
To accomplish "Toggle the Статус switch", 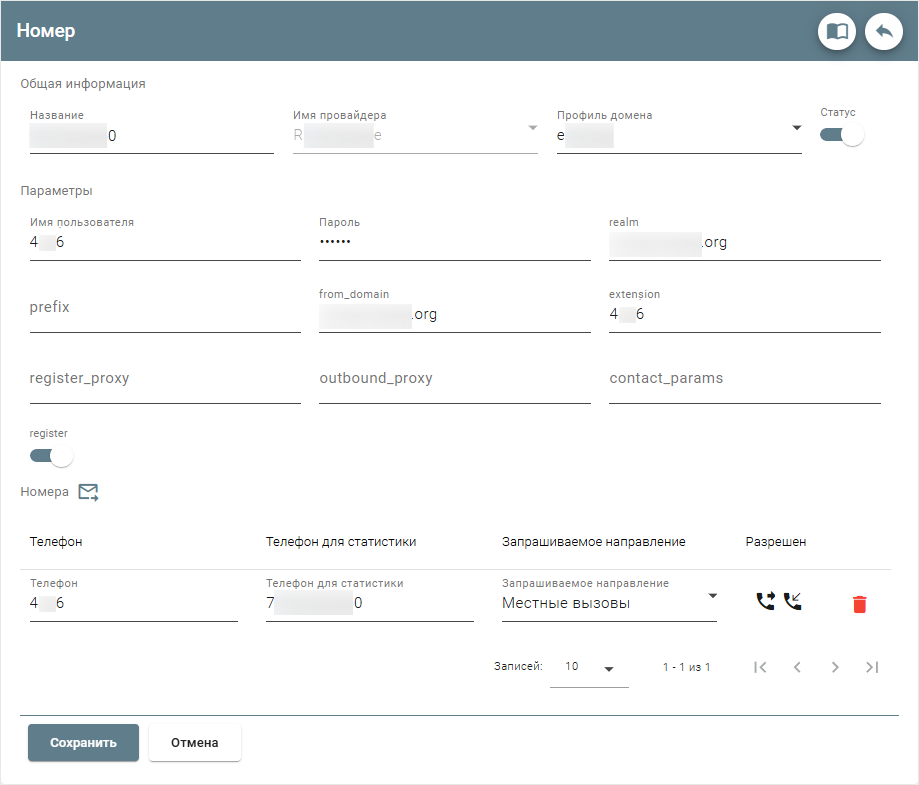I will 841,135.
